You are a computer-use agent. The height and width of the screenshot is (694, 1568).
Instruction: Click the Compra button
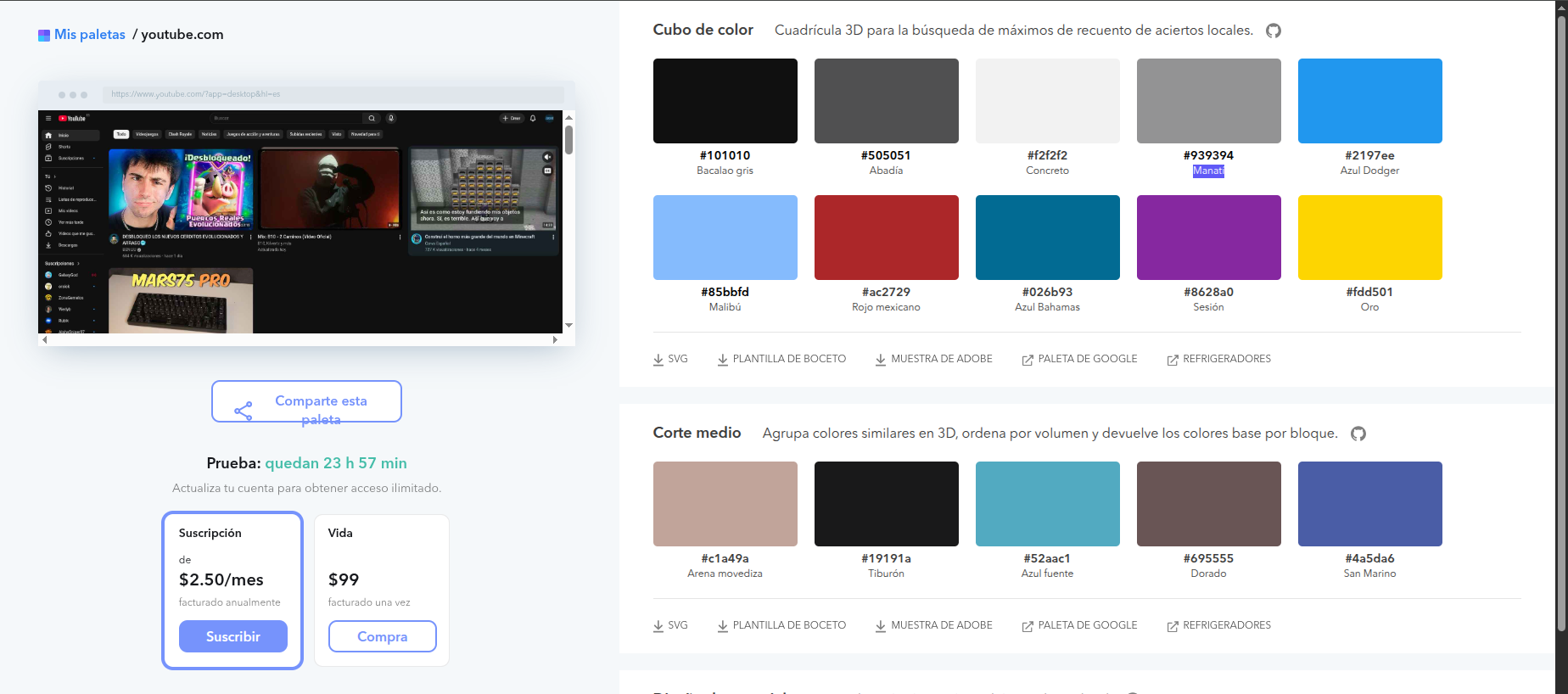coord(383,636)
